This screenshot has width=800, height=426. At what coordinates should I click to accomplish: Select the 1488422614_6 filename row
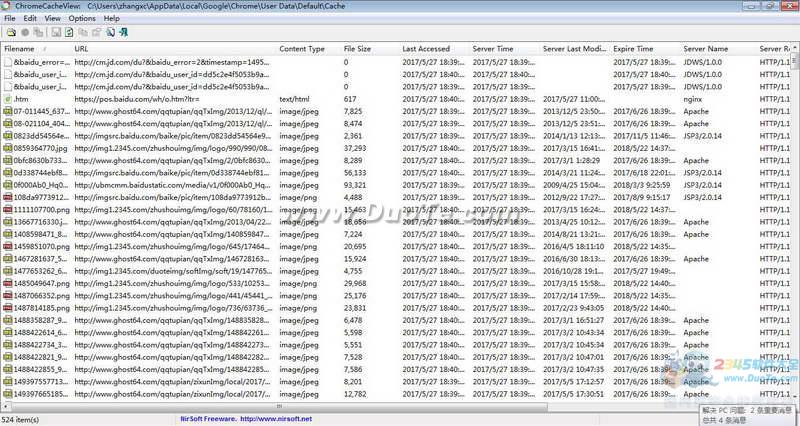(x=41, y=332)
